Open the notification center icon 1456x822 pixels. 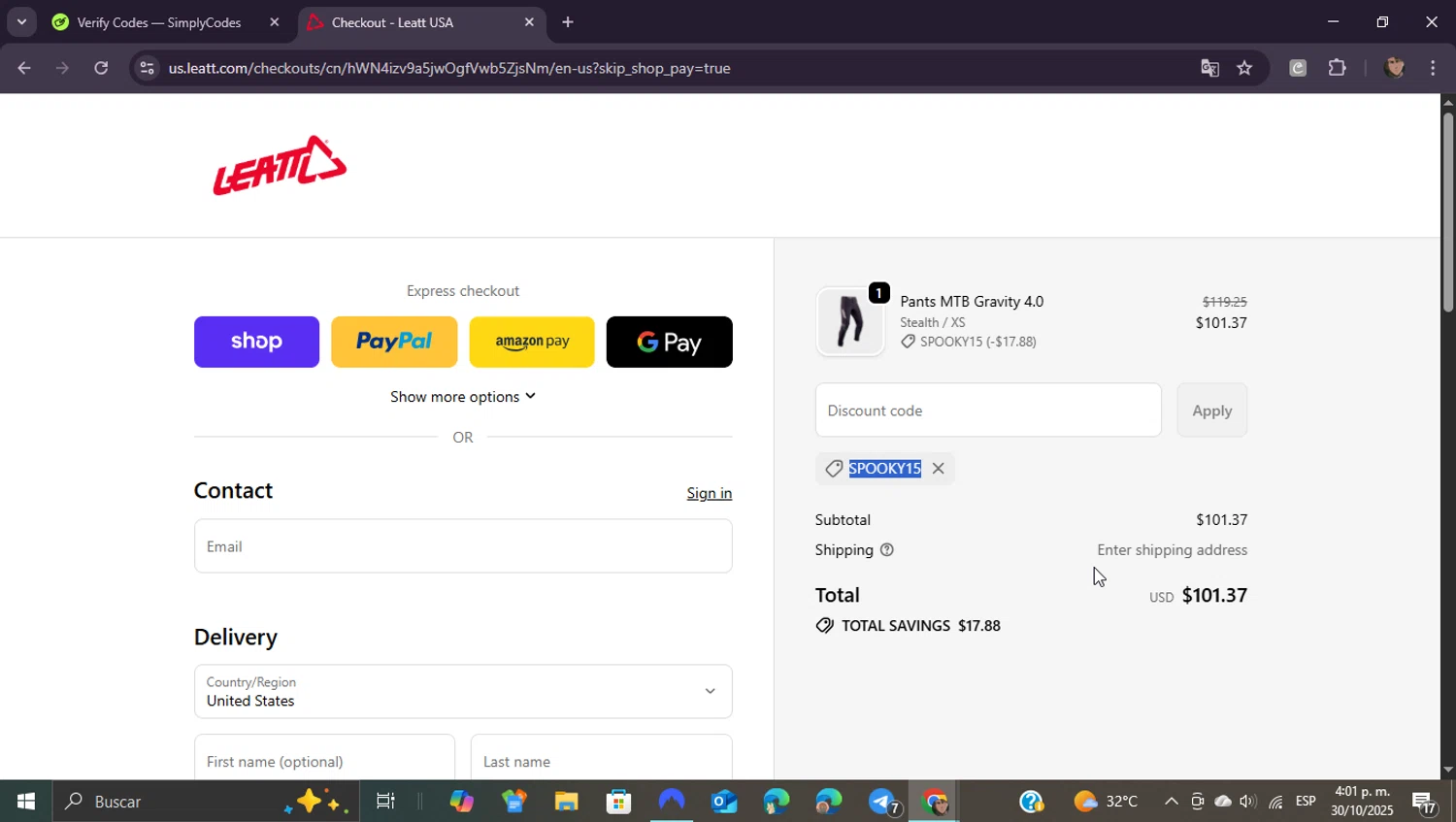[1425, 802]
